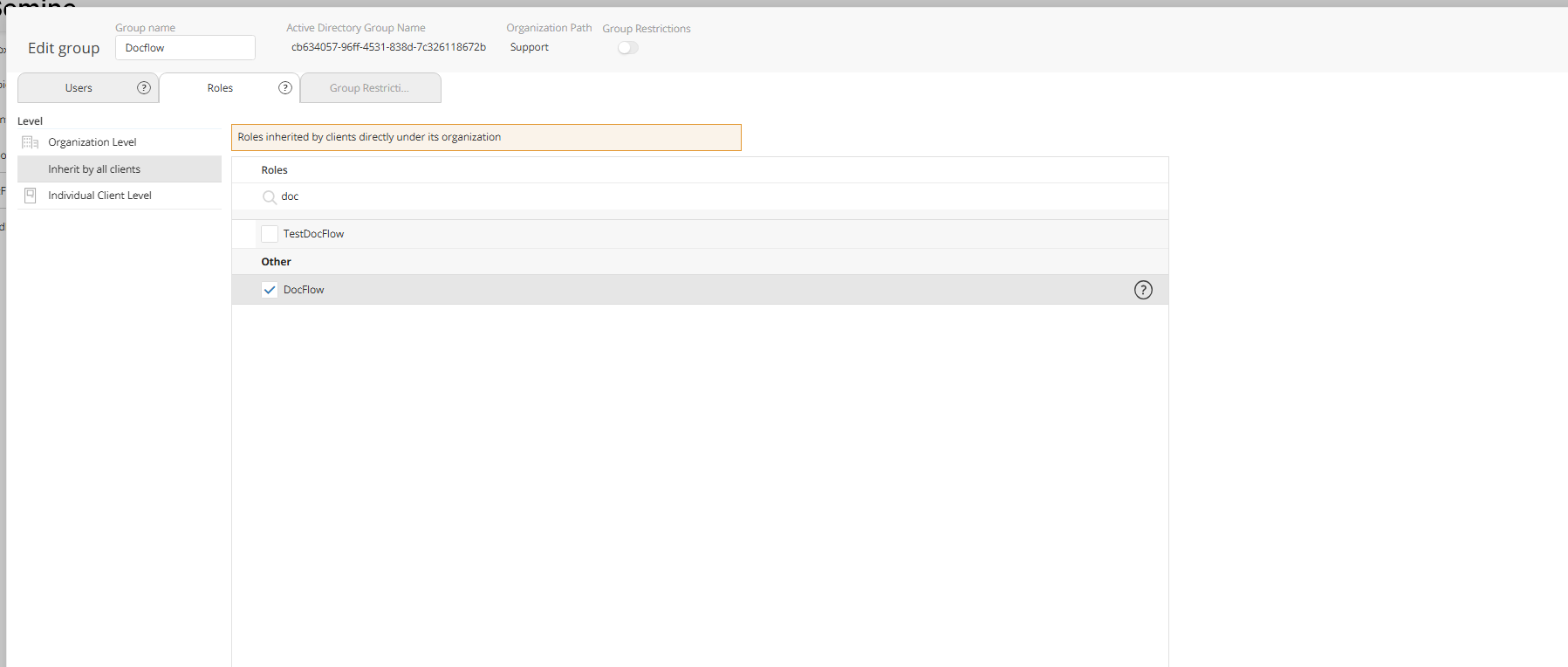Check the TestDocFlow role checkbox
1568x667 pixels.
270,234
